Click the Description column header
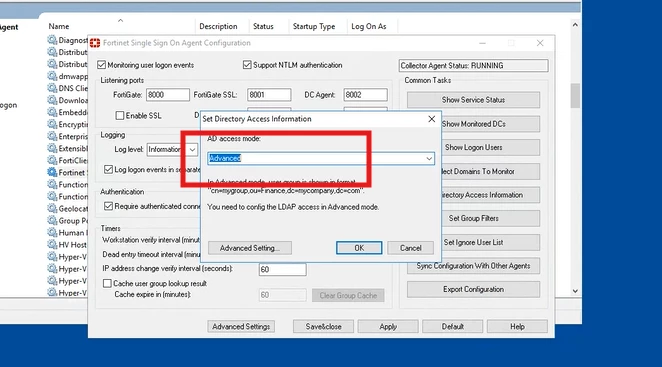Viewport: 662px width, 367px height. 218,26
